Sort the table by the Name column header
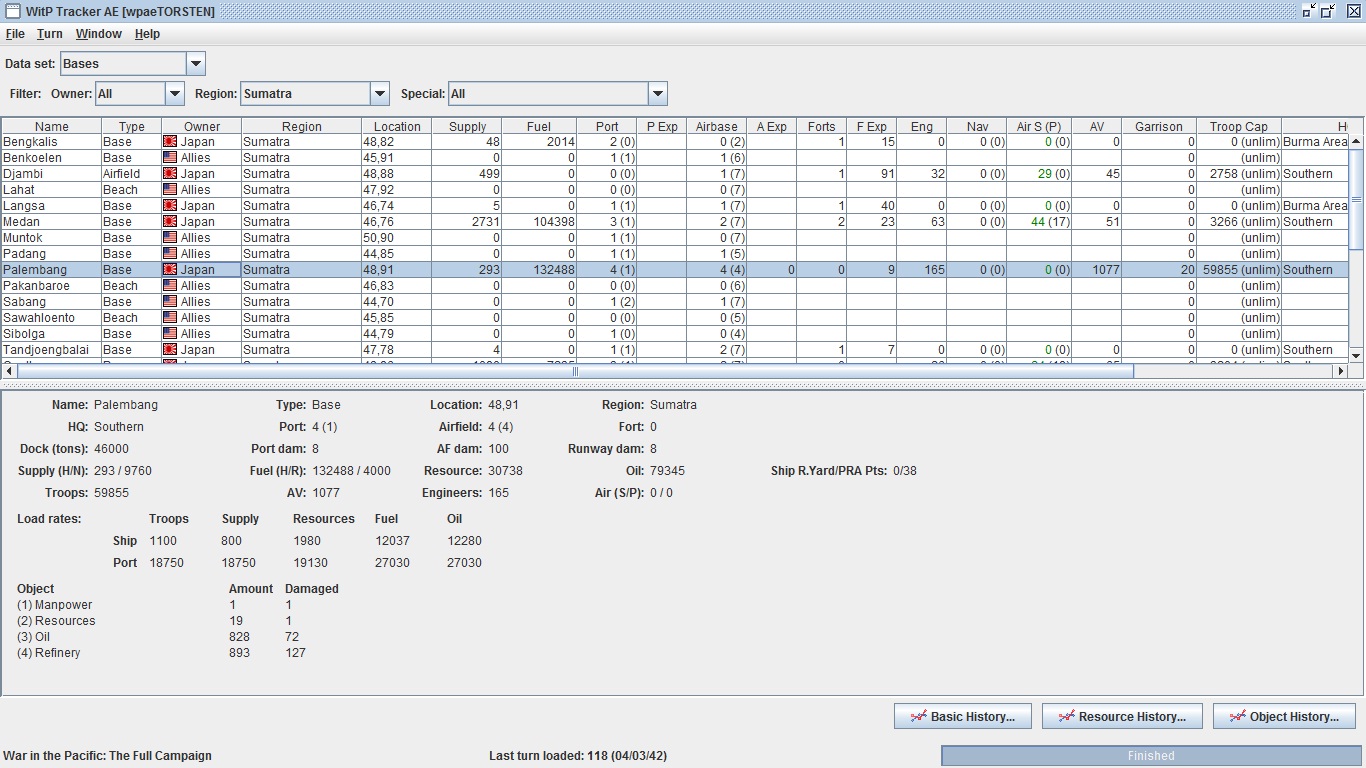 tap(52, 126)
